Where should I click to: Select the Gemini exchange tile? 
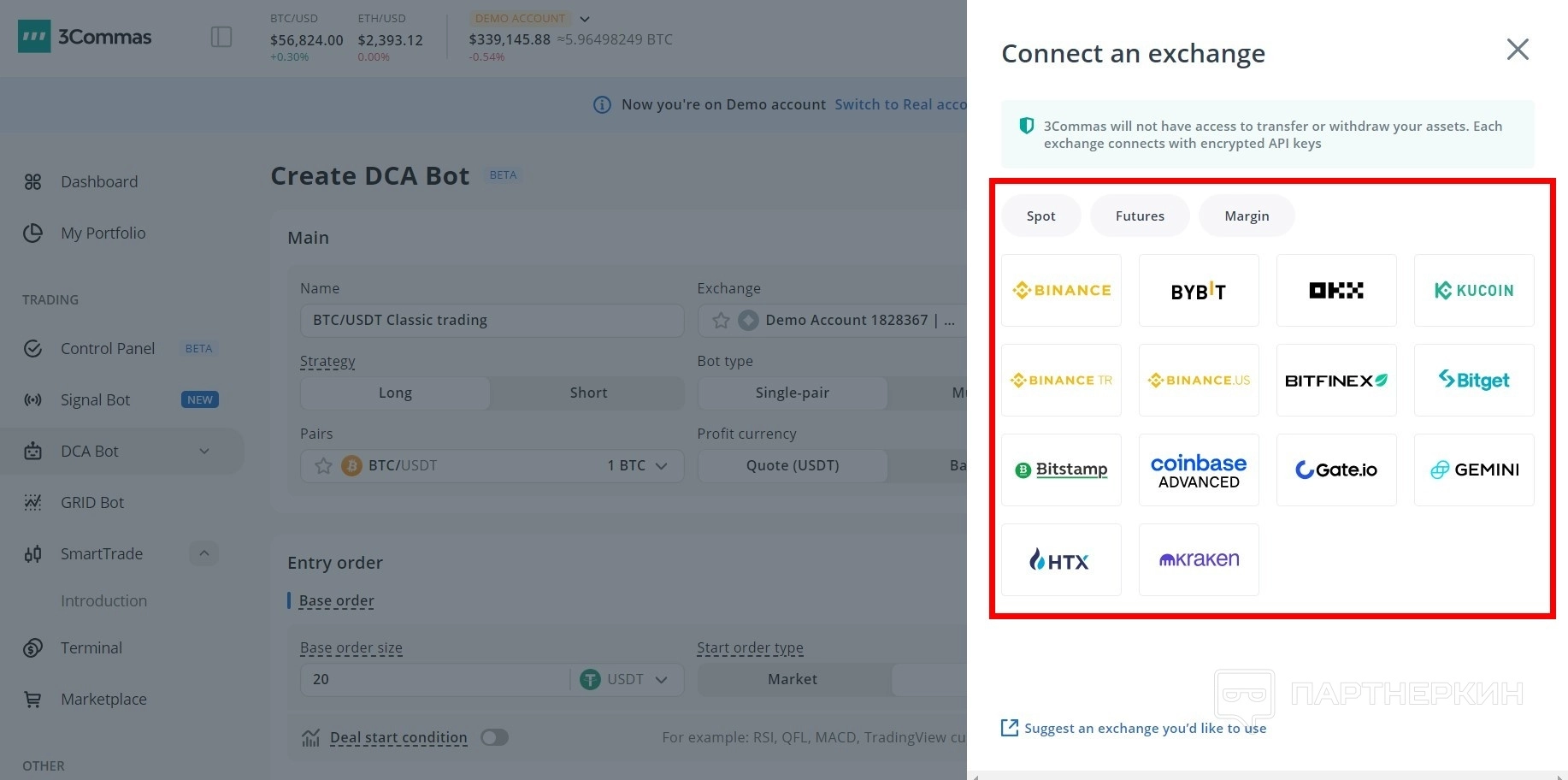1473,470
